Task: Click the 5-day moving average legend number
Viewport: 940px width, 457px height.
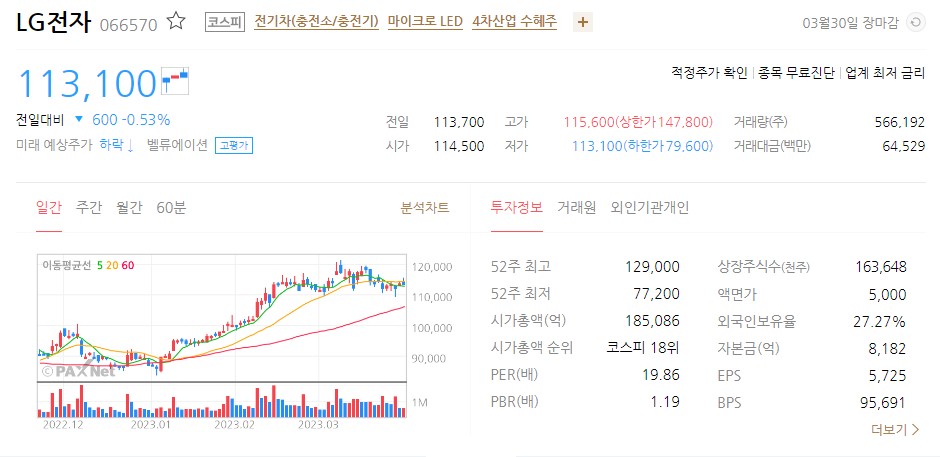Action: pos(100,265)
